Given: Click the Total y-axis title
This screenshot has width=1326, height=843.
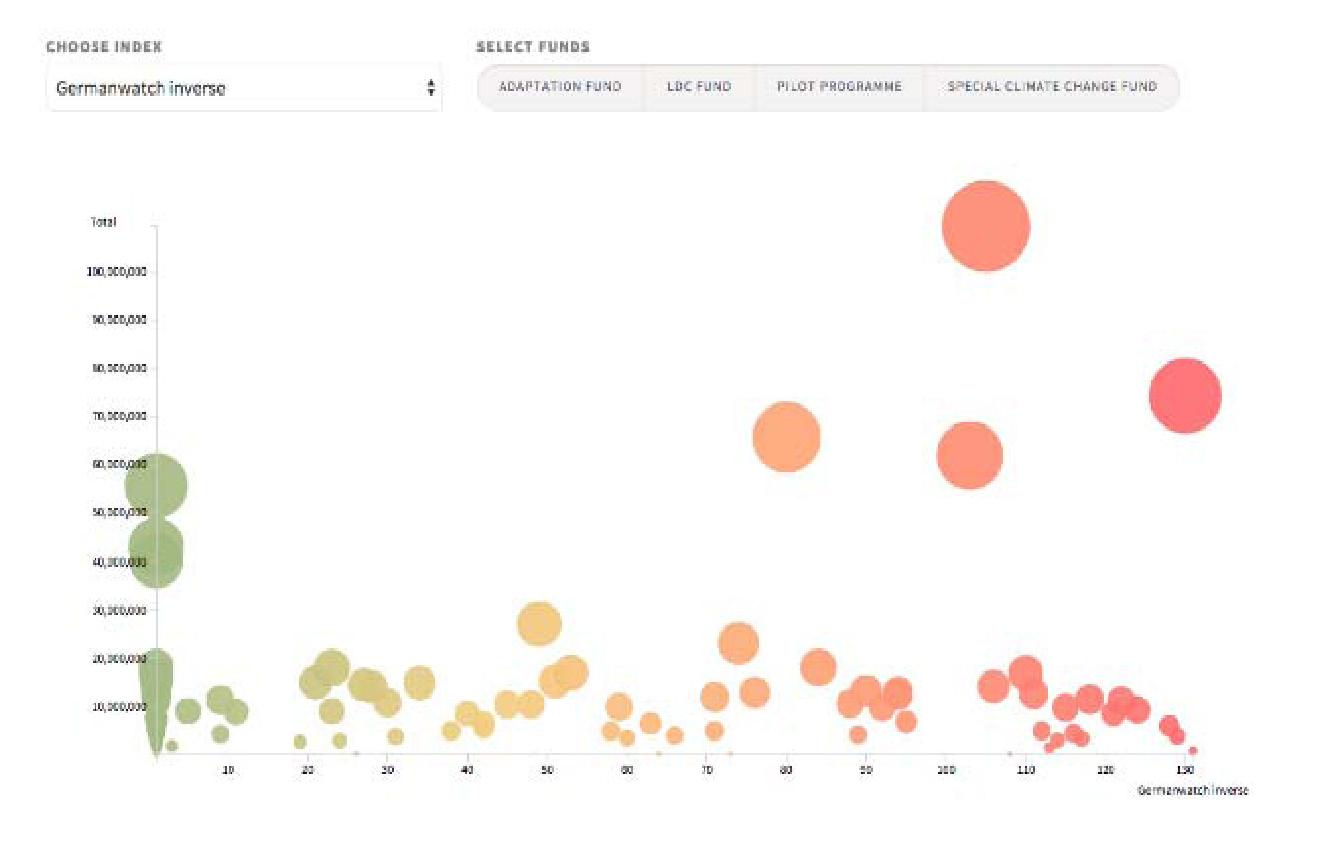Looking at the screenshot, I should [103, 222].
